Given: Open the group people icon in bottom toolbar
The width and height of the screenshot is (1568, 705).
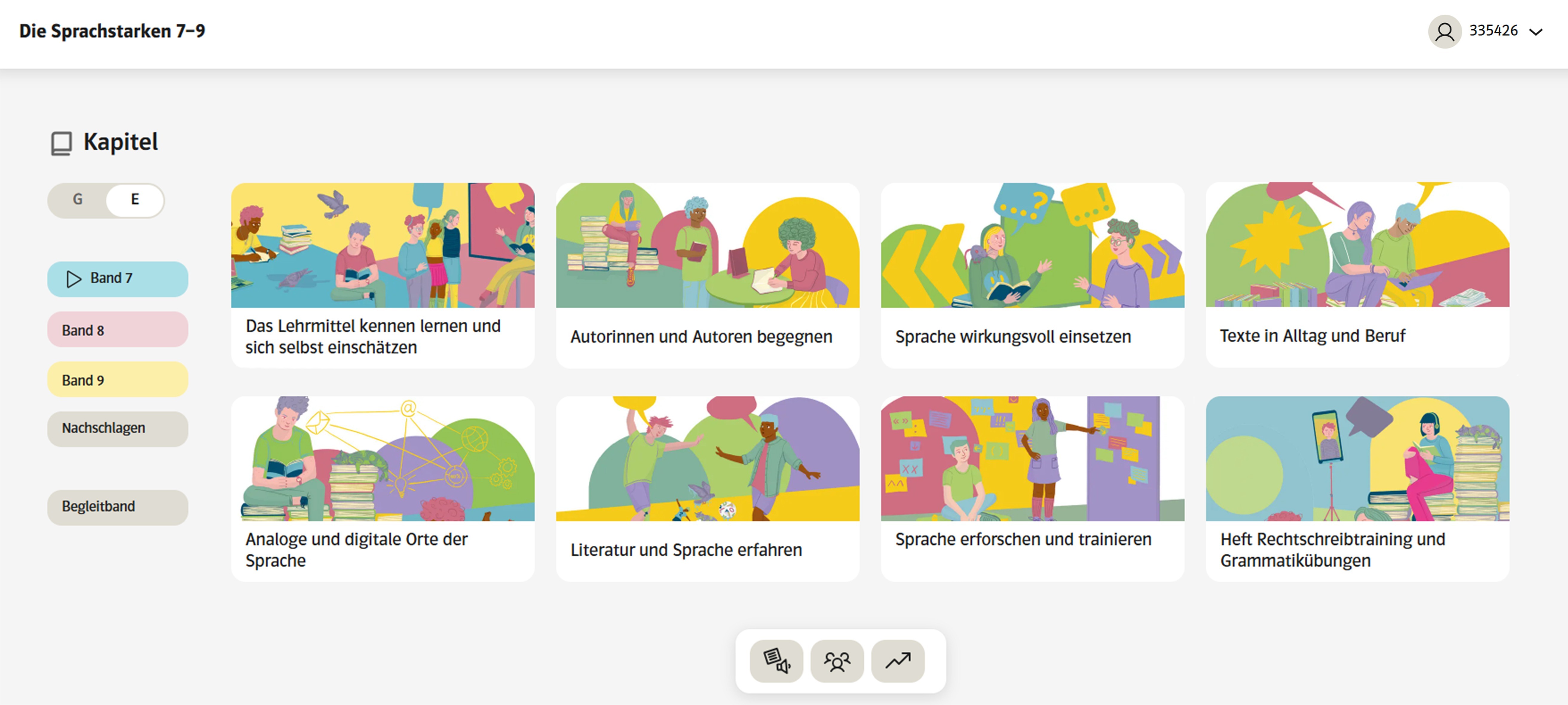Looking at the screenshot, I should coord(837,660).
